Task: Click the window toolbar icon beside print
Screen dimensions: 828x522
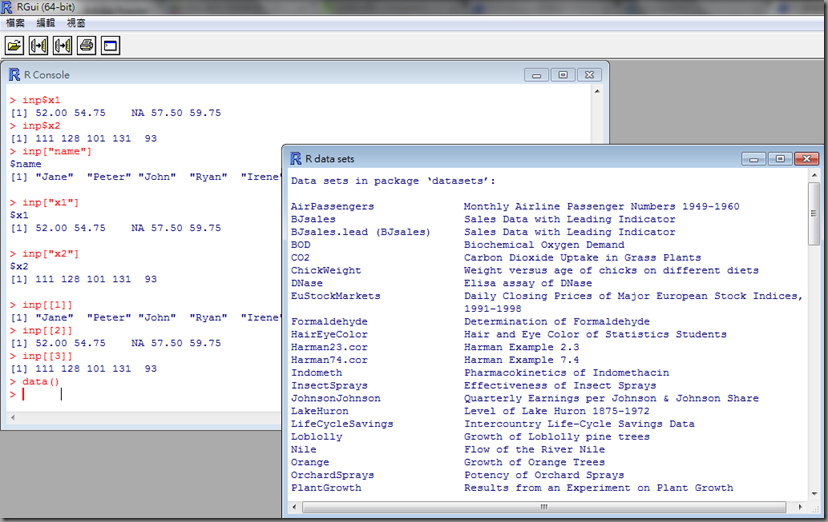Action: point(110,46)
